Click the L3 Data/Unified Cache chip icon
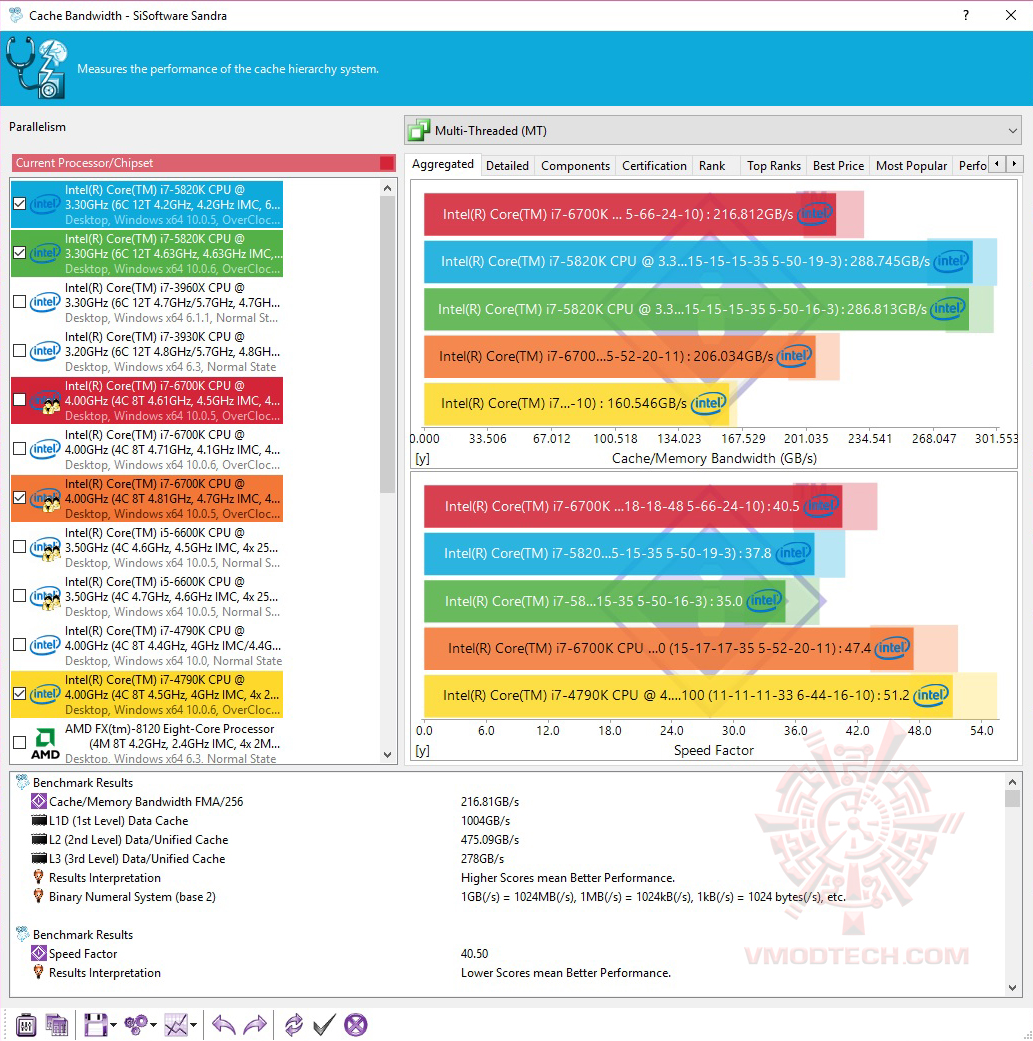1033x1041 pixels. (39, 858)
